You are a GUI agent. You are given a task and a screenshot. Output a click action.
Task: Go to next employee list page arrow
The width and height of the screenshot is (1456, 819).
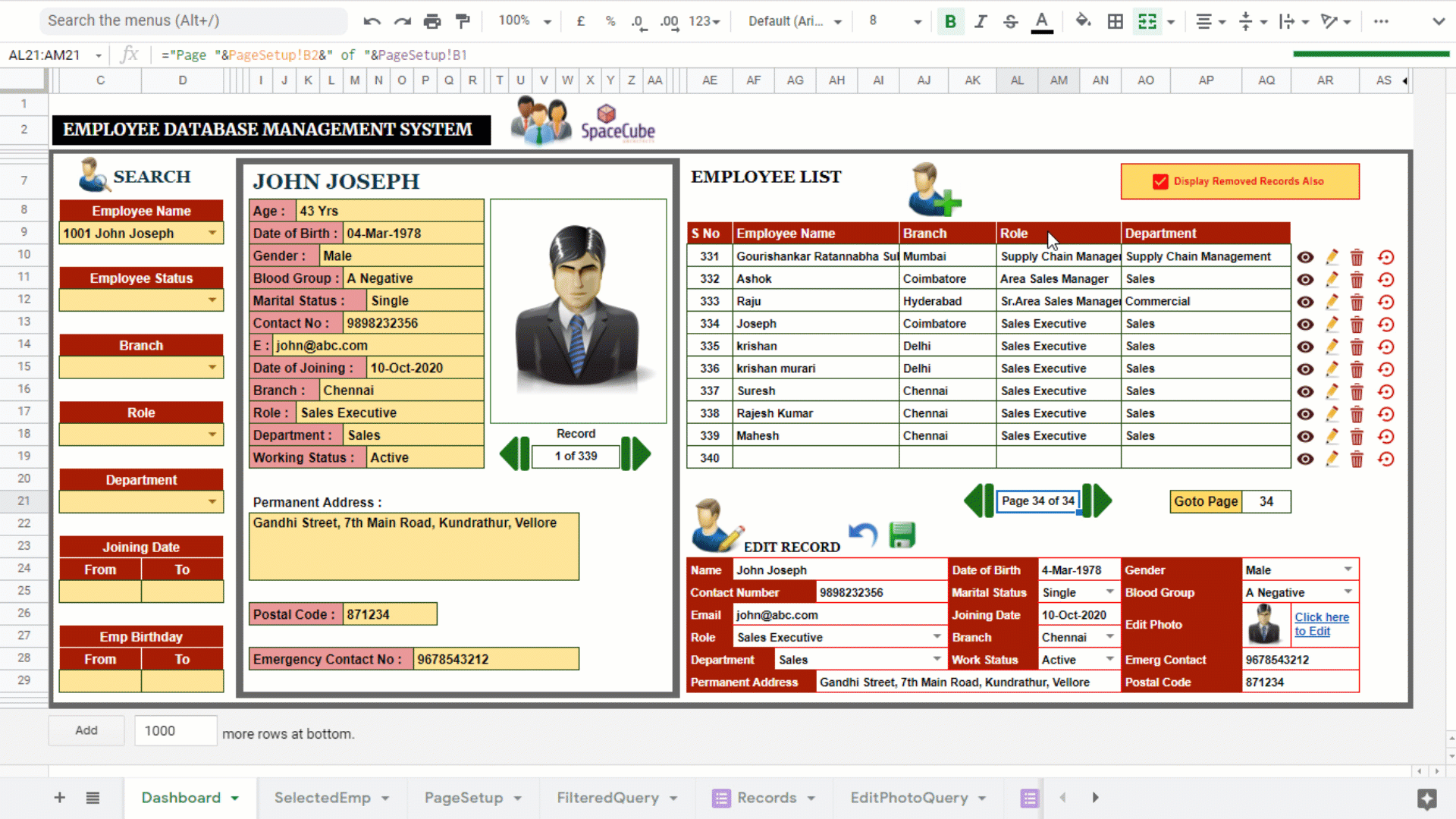pyautogui.click(x=1098, y=500)
